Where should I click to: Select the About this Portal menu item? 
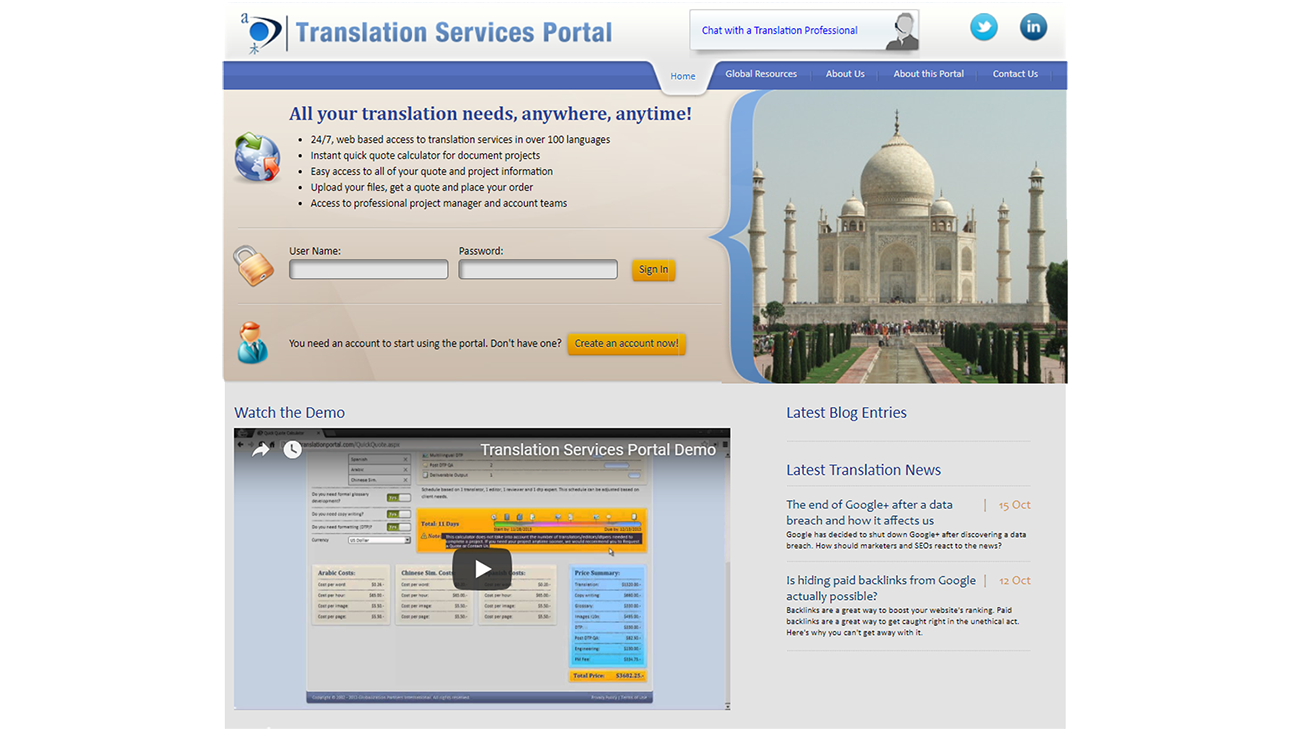928,74
